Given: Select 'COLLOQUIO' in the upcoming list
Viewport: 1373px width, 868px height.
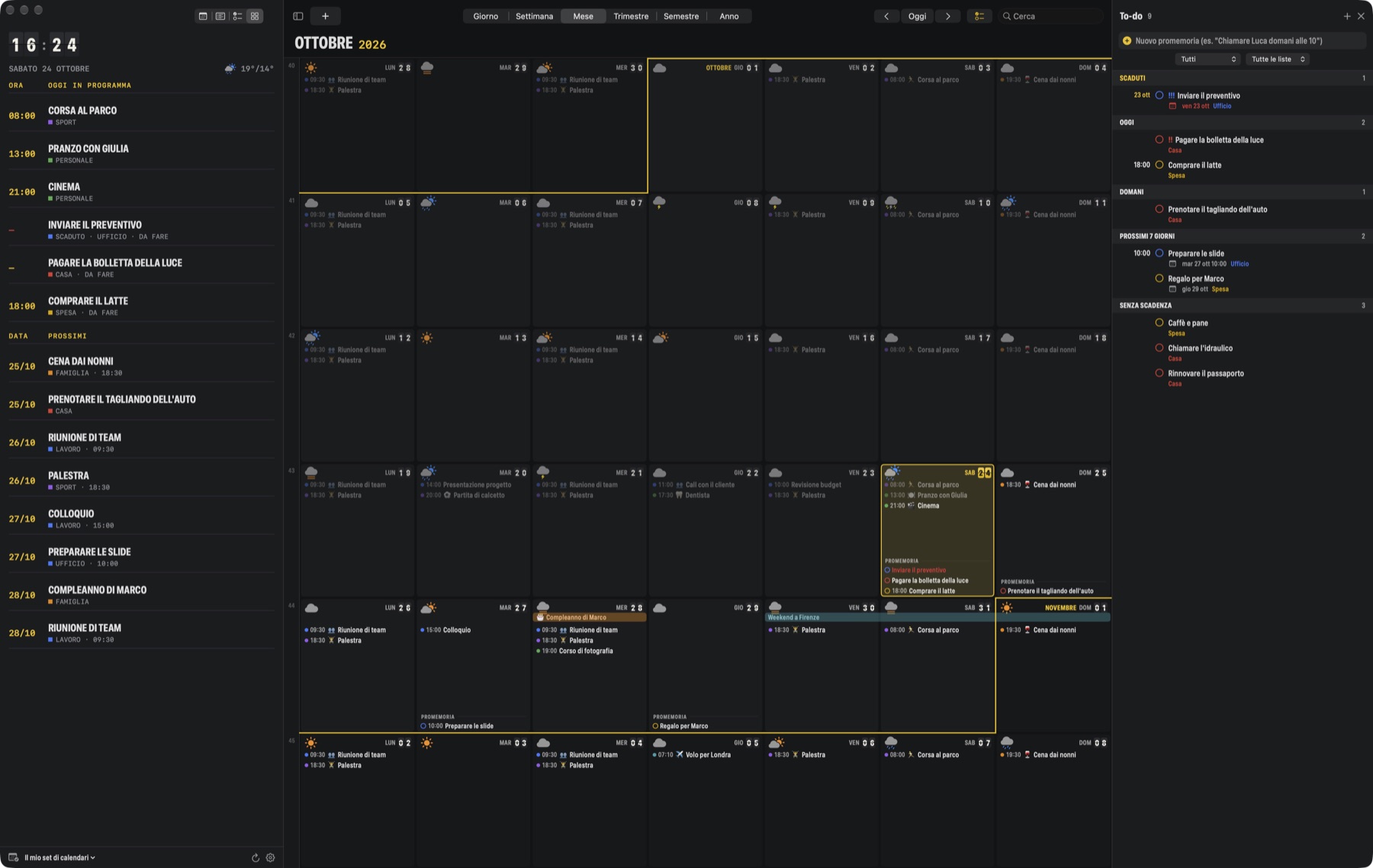Looking at the screenshot, I should [x=141, y=519].
